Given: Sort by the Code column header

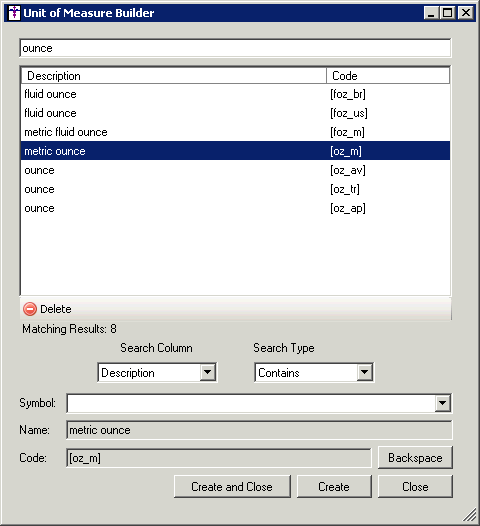Looking at the screenshot, I should coord(388,76).
